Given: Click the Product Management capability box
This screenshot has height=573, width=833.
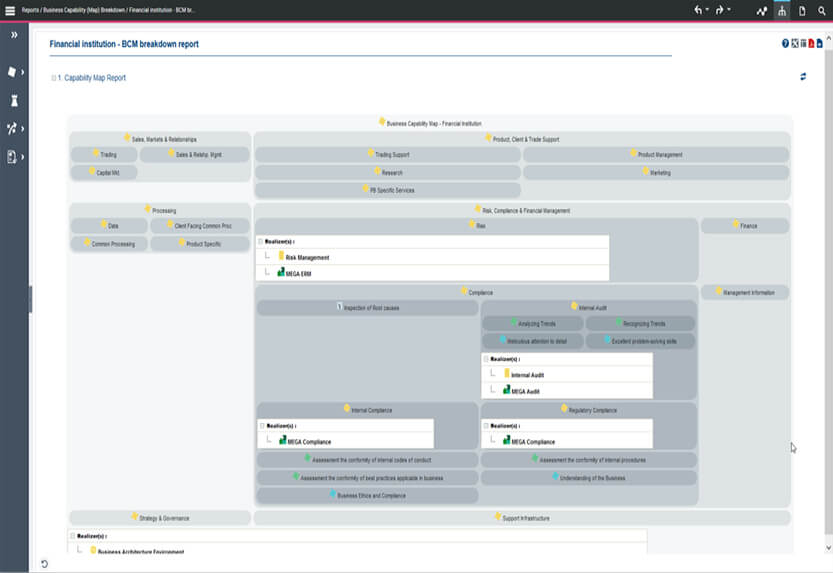Looking at the screenshot, I should click(656, 155).
